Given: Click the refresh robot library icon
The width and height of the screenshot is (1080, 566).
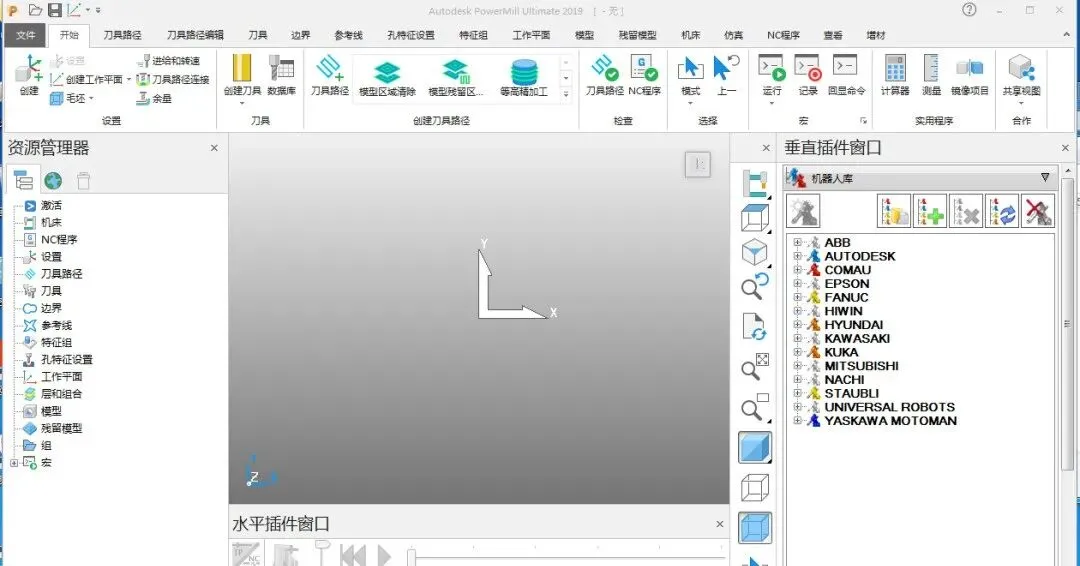Looking at the screenshot, I should (x=1002, y=211).
